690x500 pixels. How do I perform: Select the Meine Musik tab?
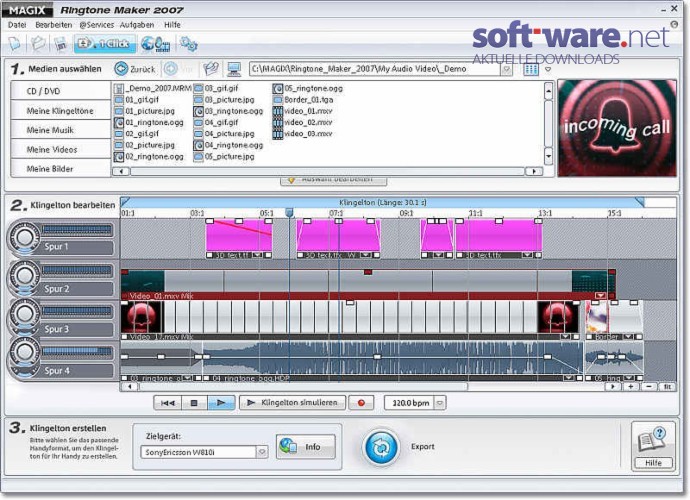pos(61,130)
